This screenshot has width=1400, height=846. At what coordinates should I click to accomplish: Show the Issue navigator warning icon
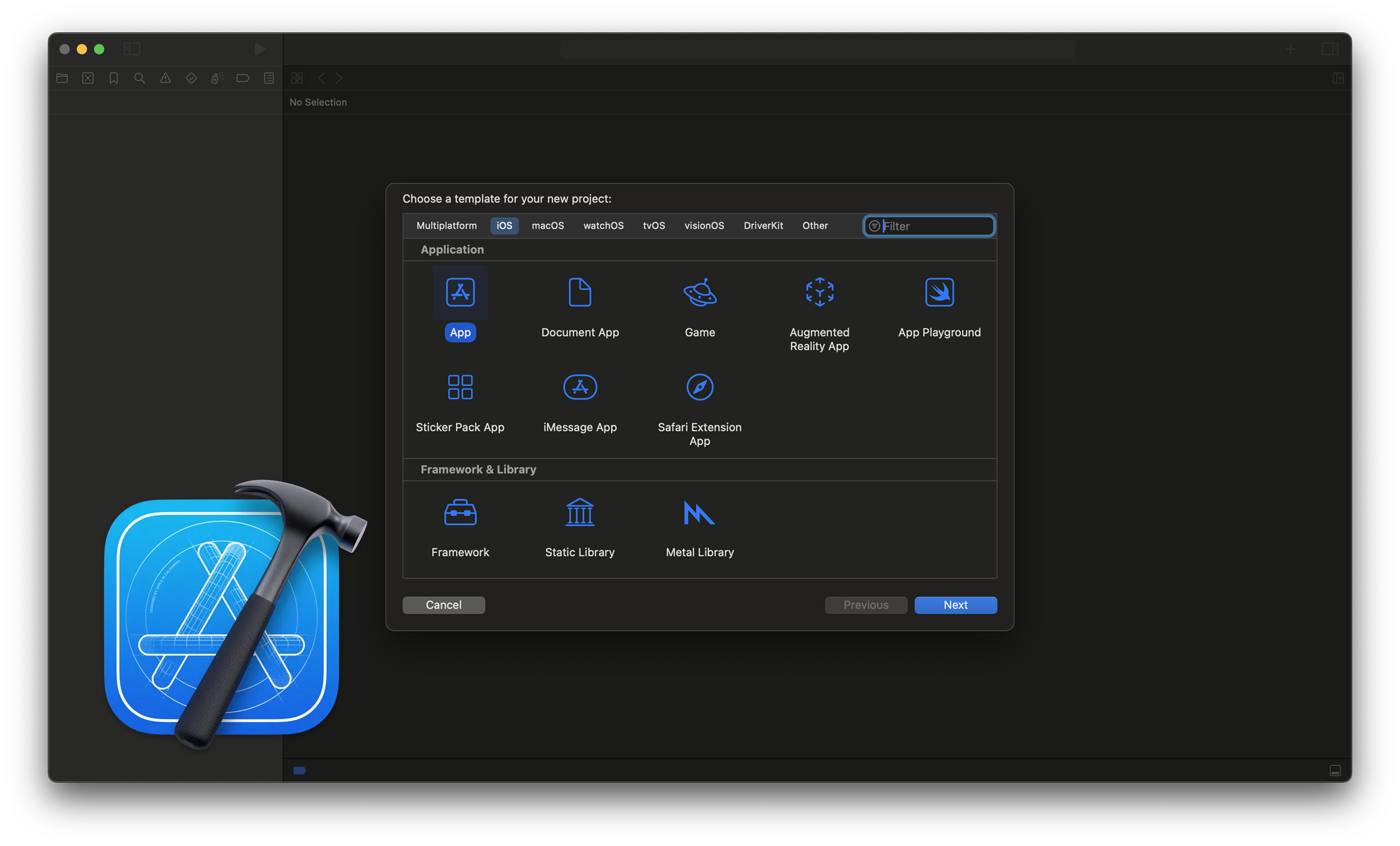pos(166,78)
